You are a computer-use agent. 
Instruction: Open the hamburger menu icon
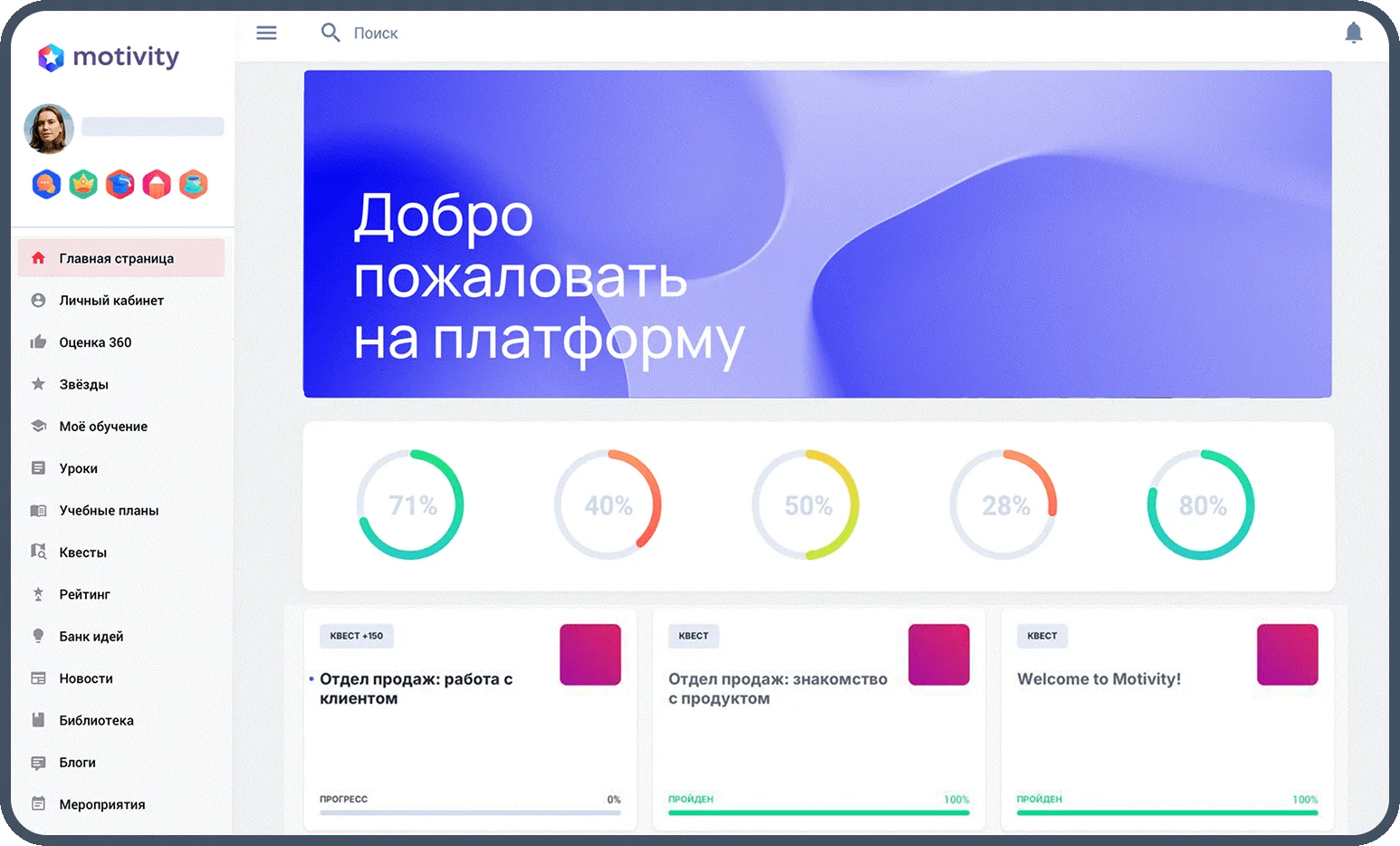coord(266,34)
